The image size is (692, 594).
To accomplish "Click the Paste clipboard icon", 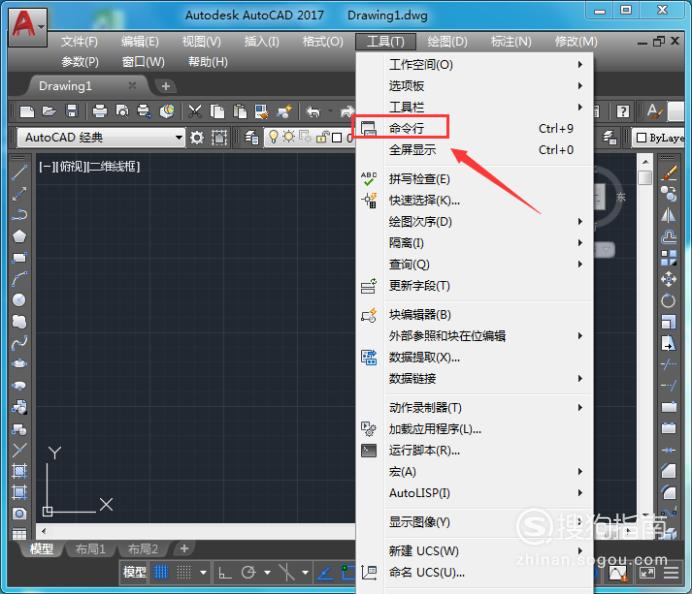I will [x=240, y=112].
